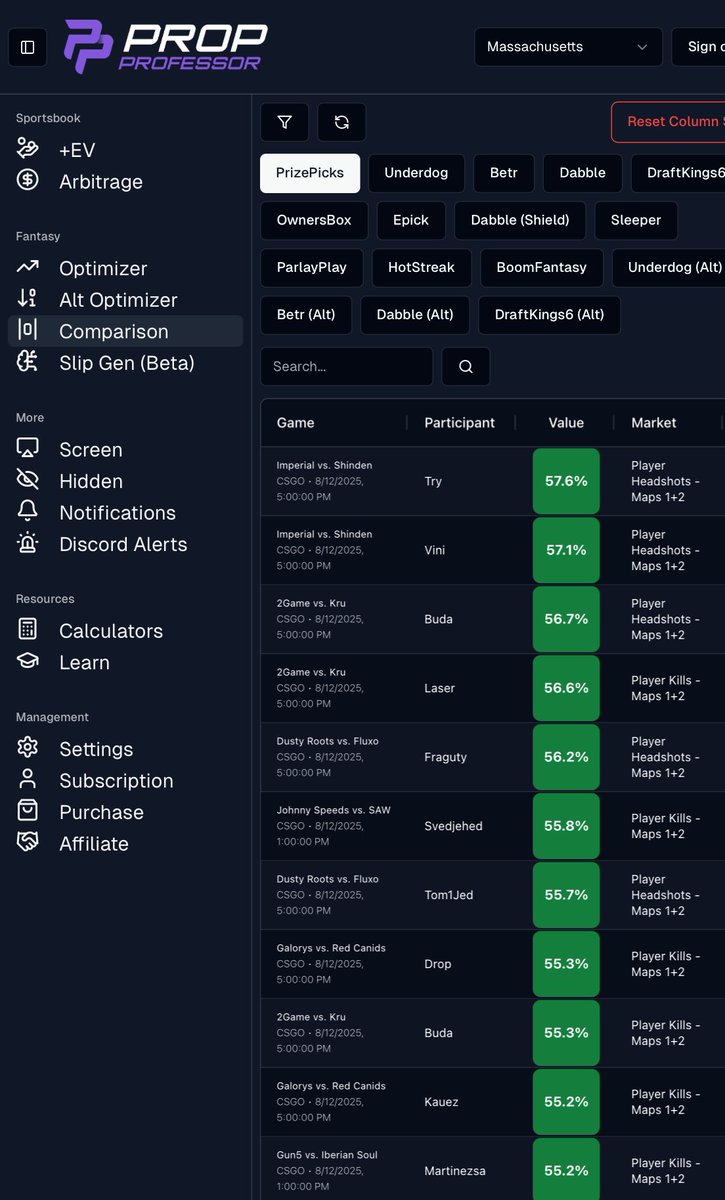
Task: Select the Betr (Alt) tab
Action: 306,314
